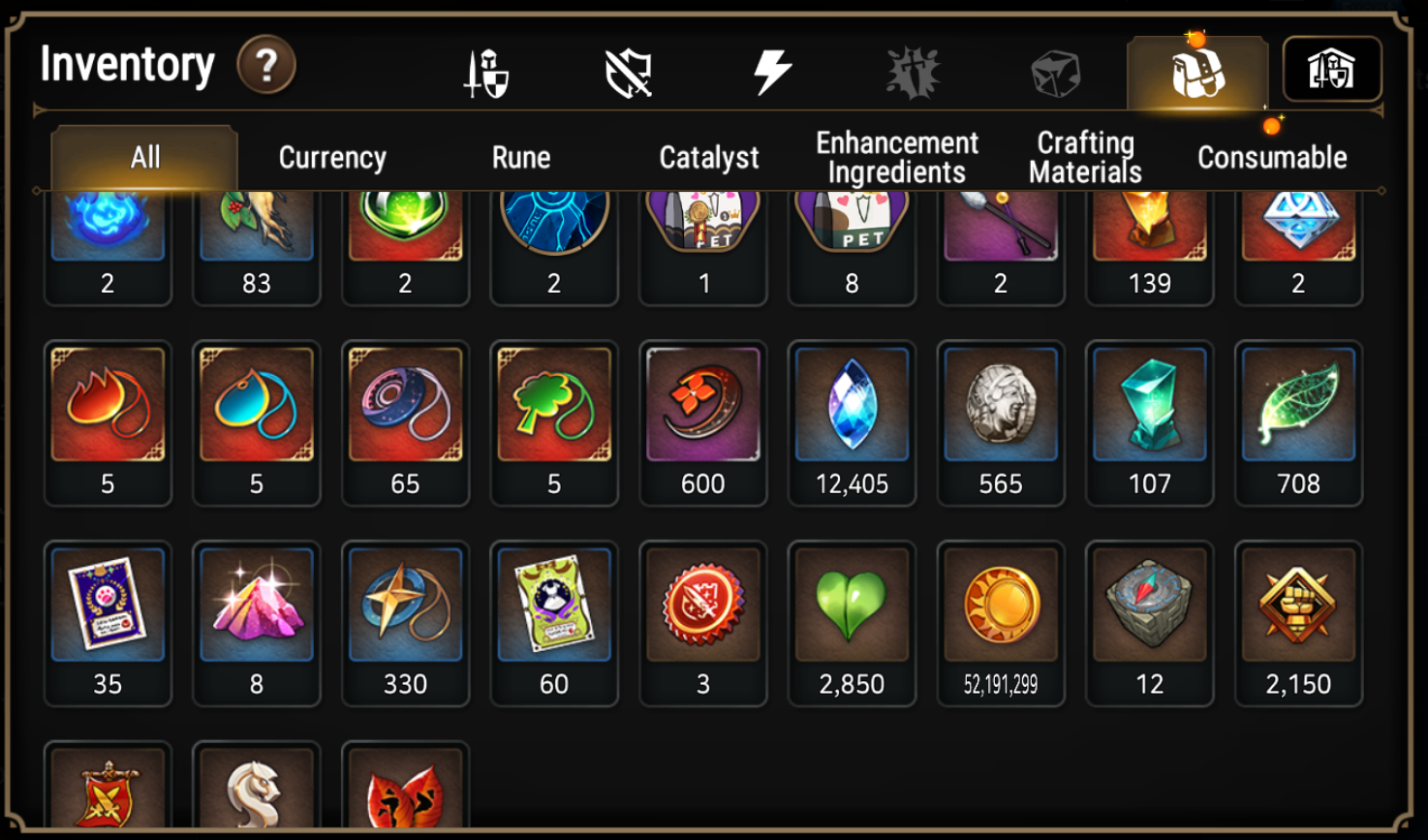Open the Catalyst tab
This screenshot has height=840, width=1428.
coord(709,157)
